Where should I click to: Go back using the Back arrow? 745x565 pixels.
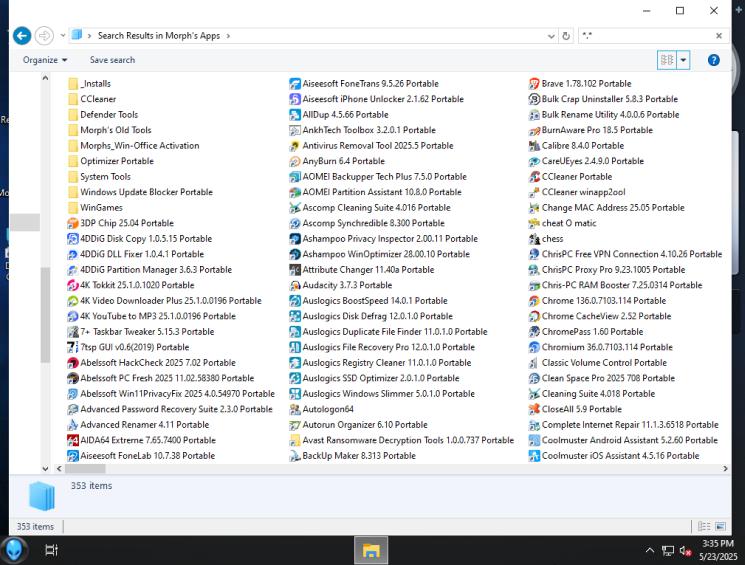click(22, 36)
